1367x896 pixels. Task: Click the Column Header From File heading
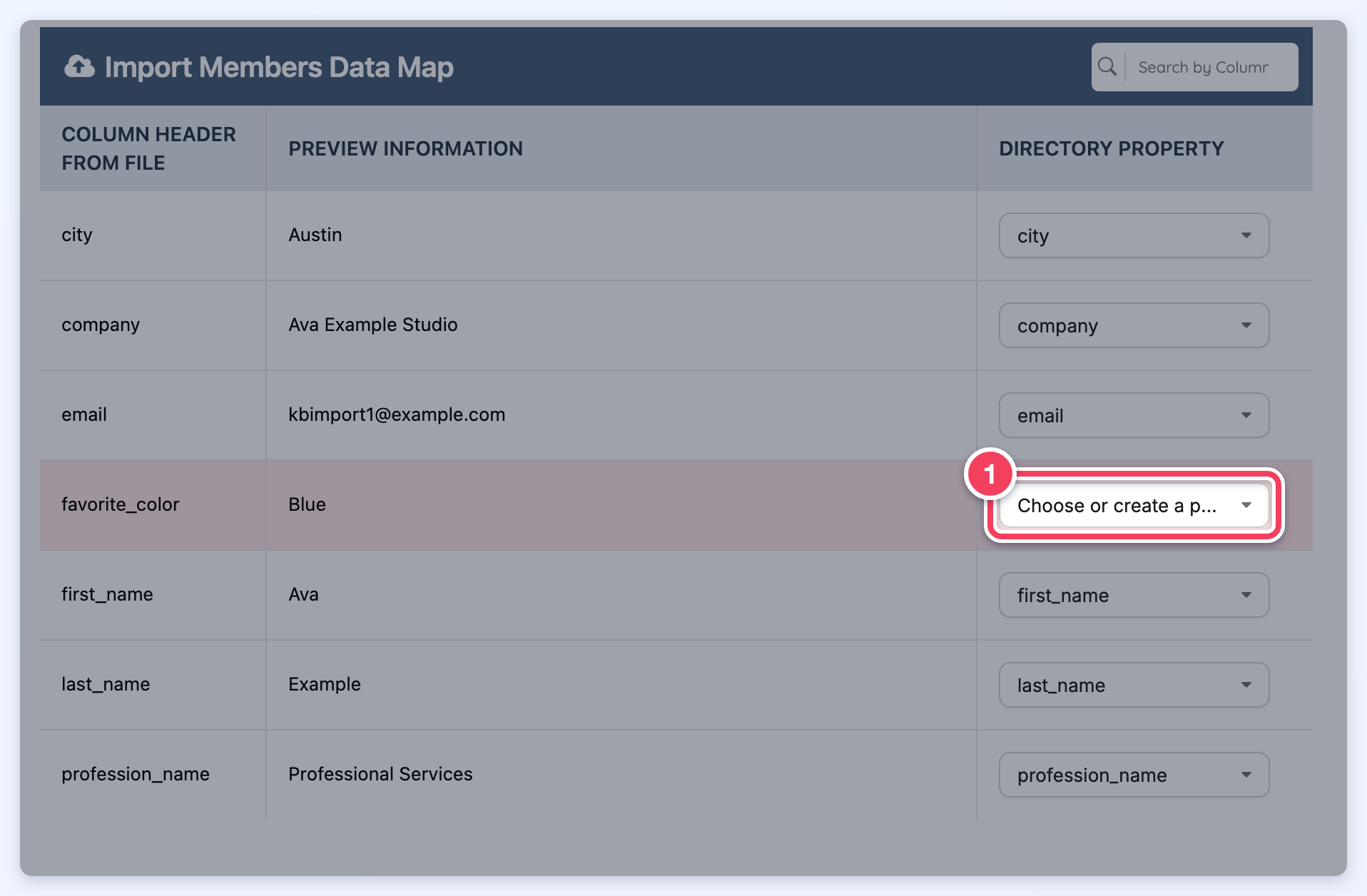click(148, 148)
